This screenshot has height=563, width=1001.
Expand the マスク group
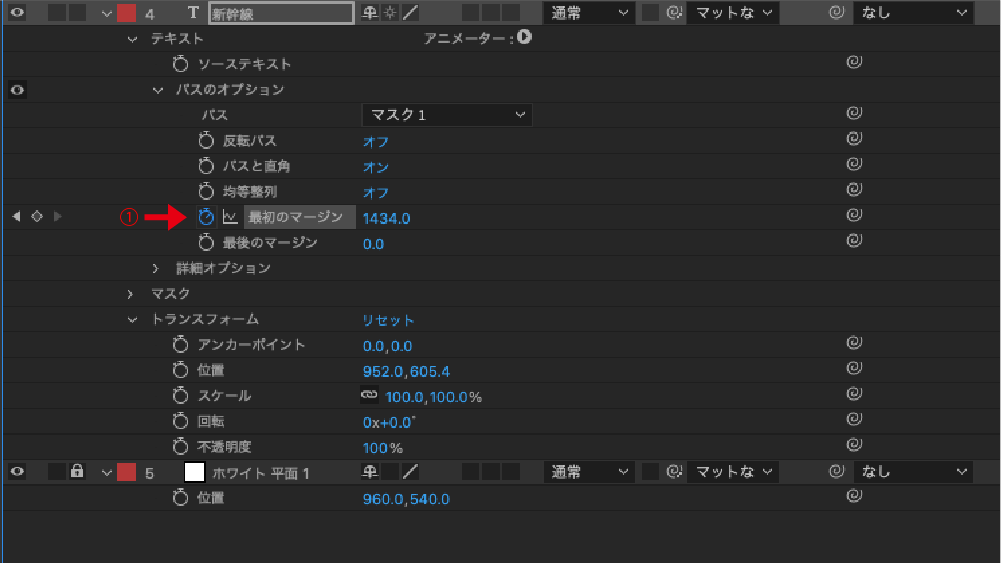click(x=130, y=294)
